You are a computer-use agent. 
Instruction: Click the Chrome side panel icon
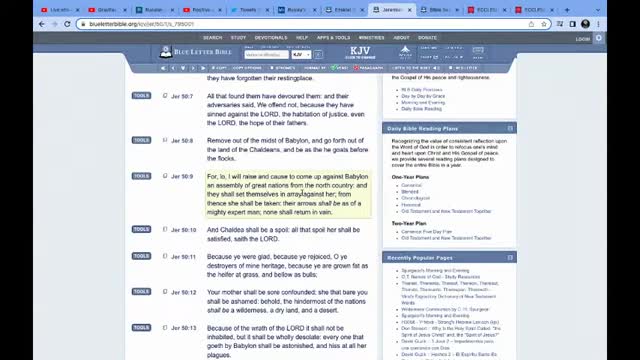[573, 24]
